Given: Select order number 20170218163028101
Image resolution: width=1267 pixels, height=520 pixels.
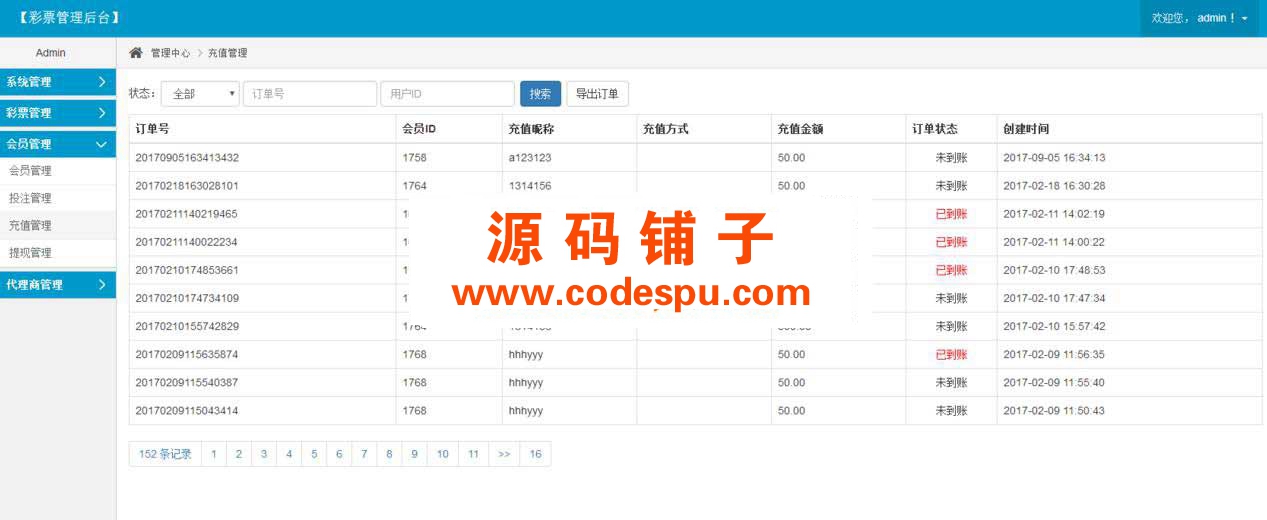Looking at the screenshot, I should click(187, 186).
